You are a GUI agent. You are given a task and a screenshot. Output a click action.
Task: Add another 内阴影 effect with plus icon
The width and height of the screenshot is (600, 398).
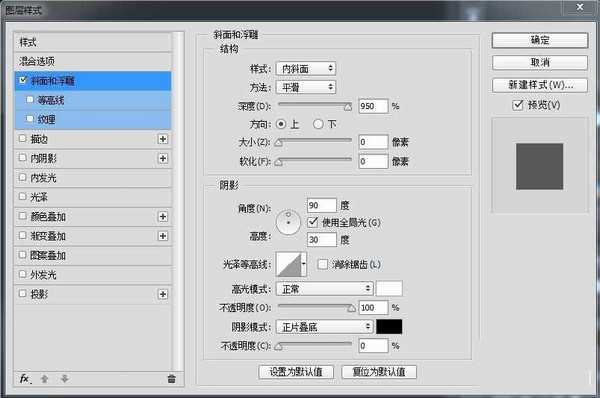163,158
